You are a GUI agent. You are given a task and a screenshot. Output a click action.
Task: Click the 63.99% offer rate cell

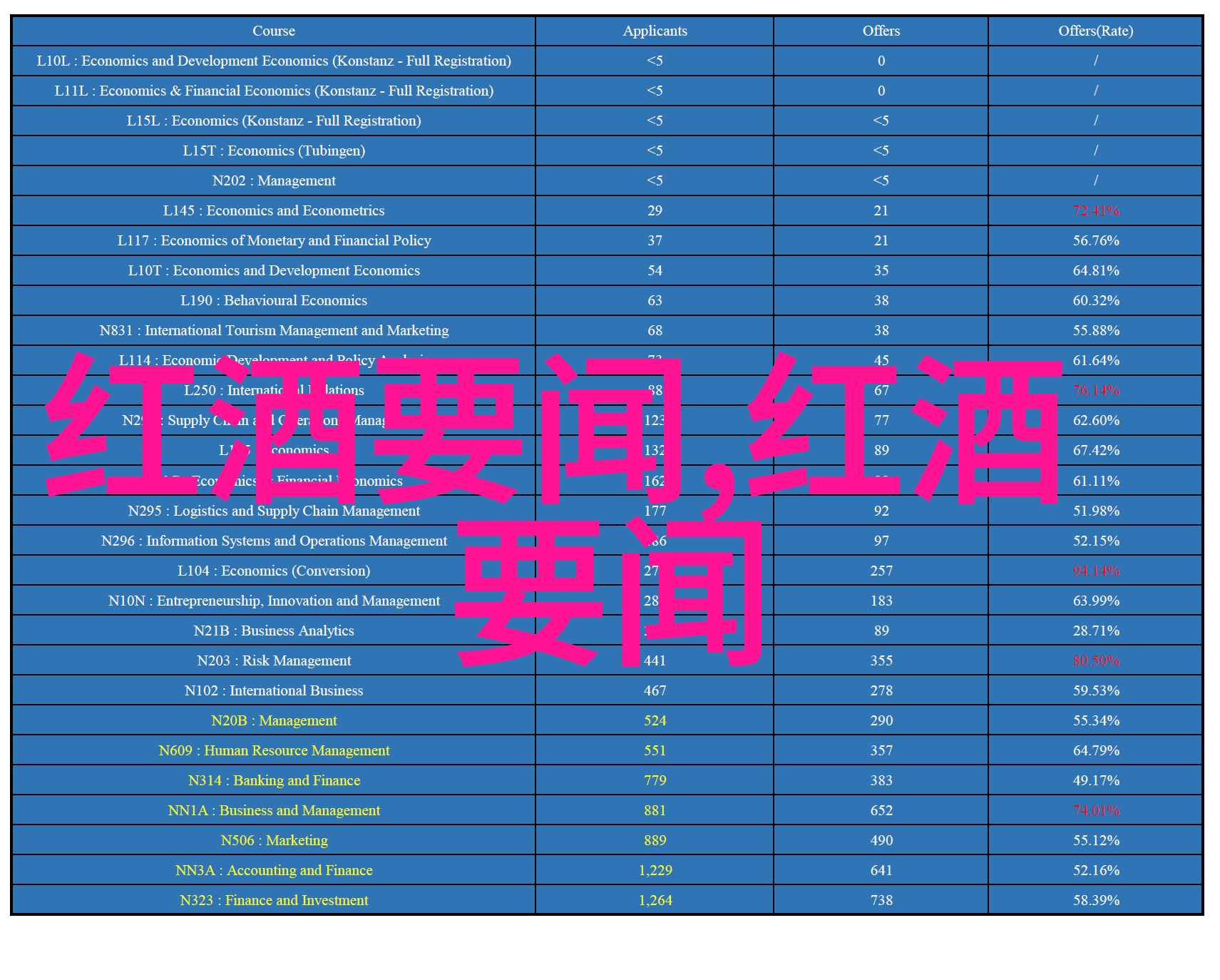pos(1095,601)
